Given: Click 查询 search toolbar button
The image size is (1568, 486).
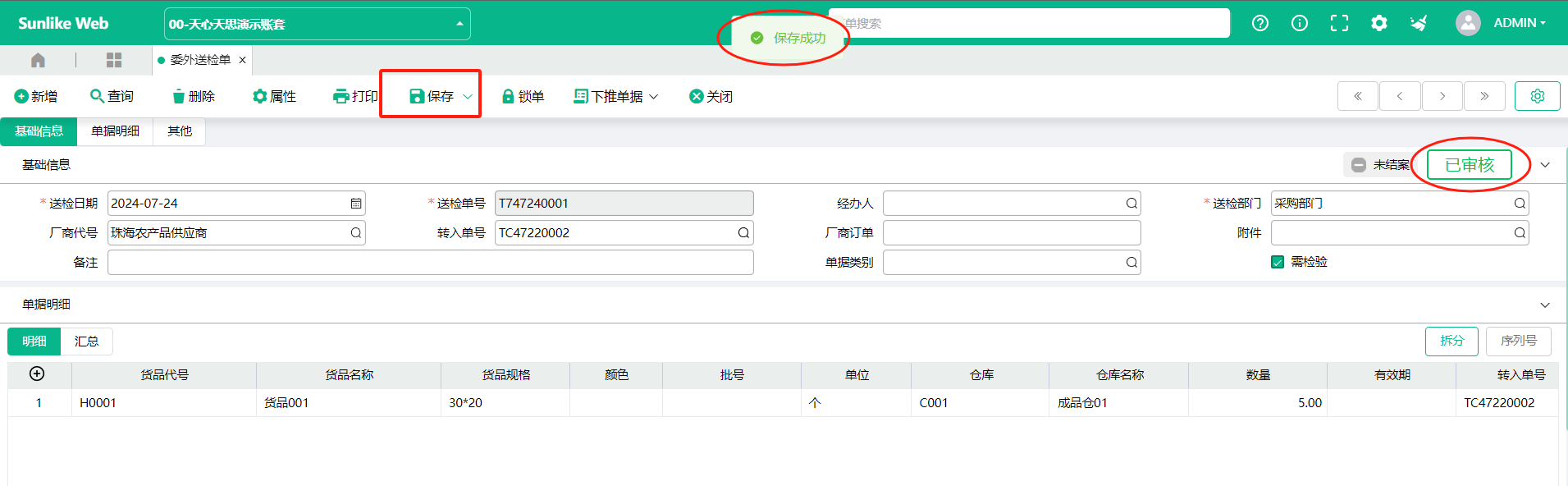Looking at the screenshot, I should pos(112,96).
